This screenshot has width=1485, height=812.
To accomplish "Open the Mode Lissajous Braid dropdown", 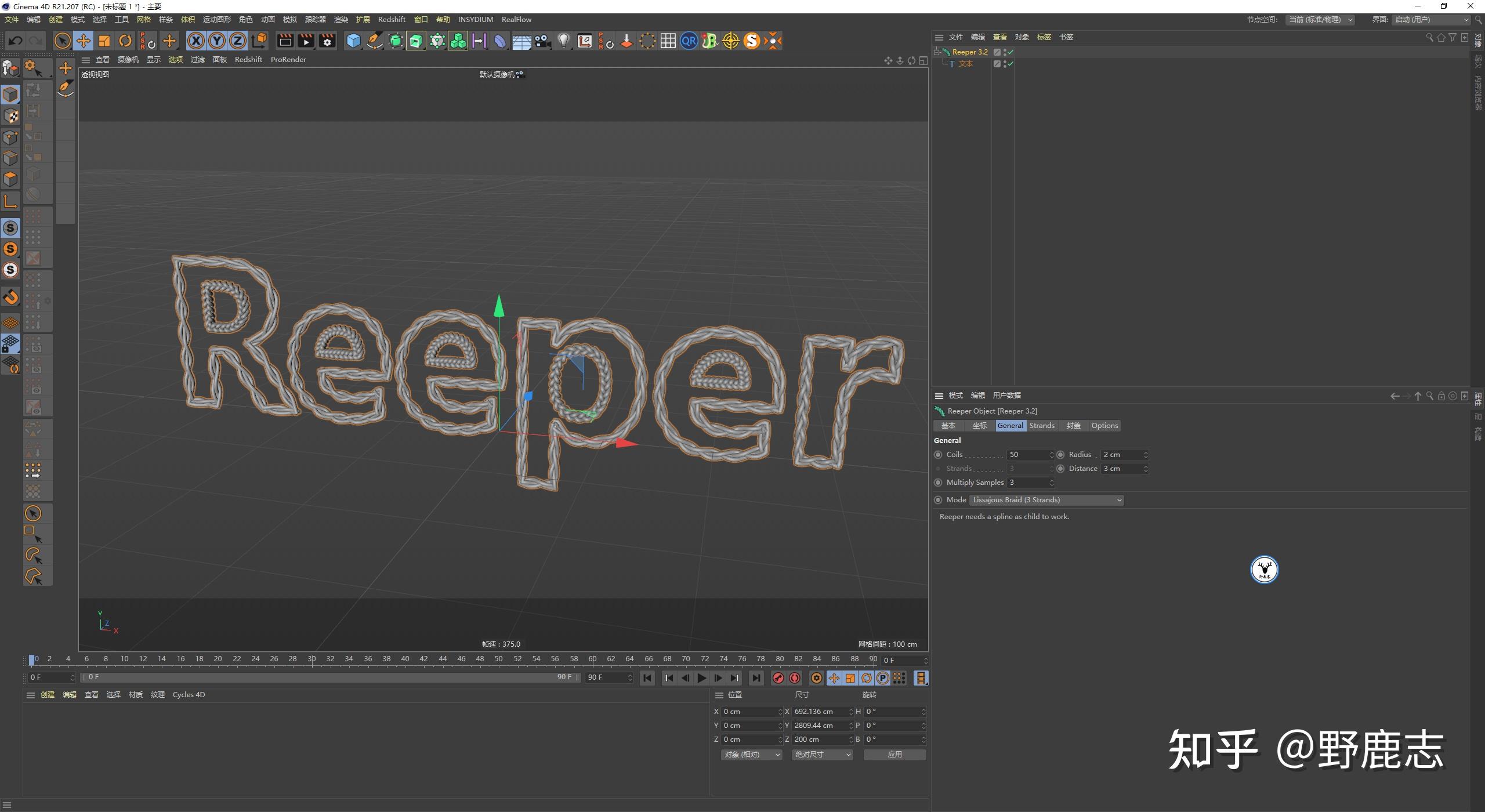I will (1046, 500).
